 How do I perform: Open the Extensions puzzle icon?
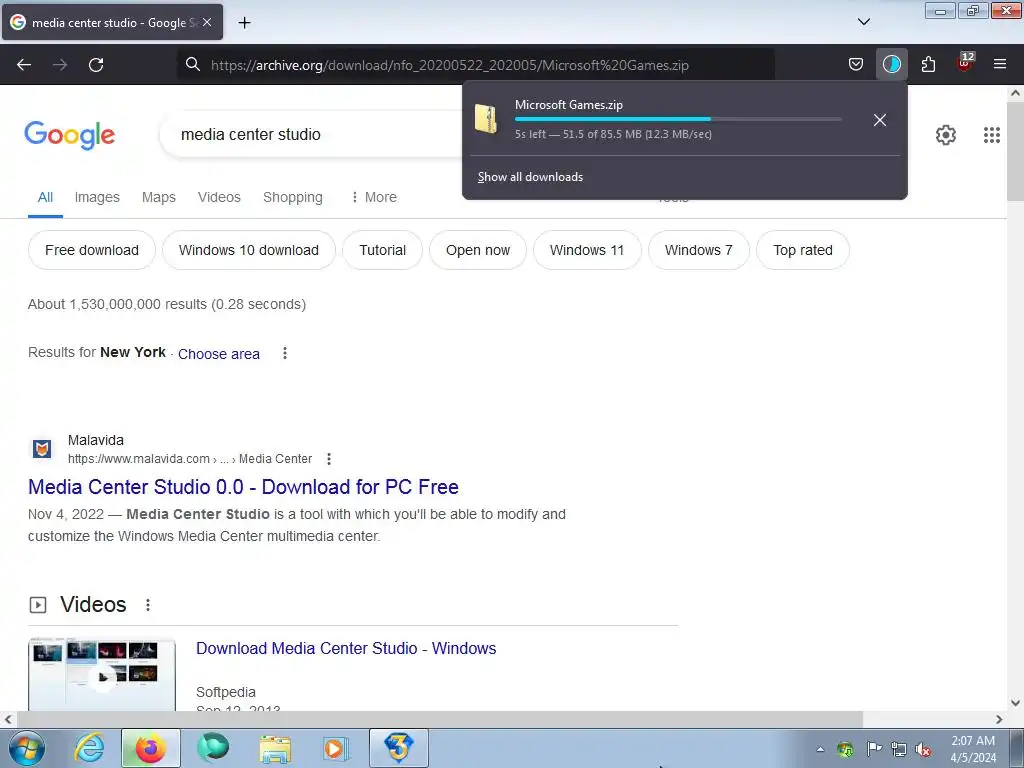[x=928, y=64]
